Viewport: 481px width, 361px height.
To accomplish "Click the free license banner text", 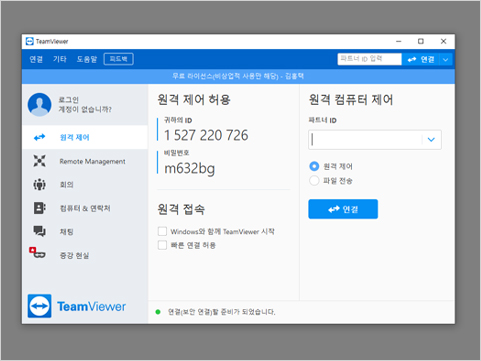I will [x=238, y=76].
